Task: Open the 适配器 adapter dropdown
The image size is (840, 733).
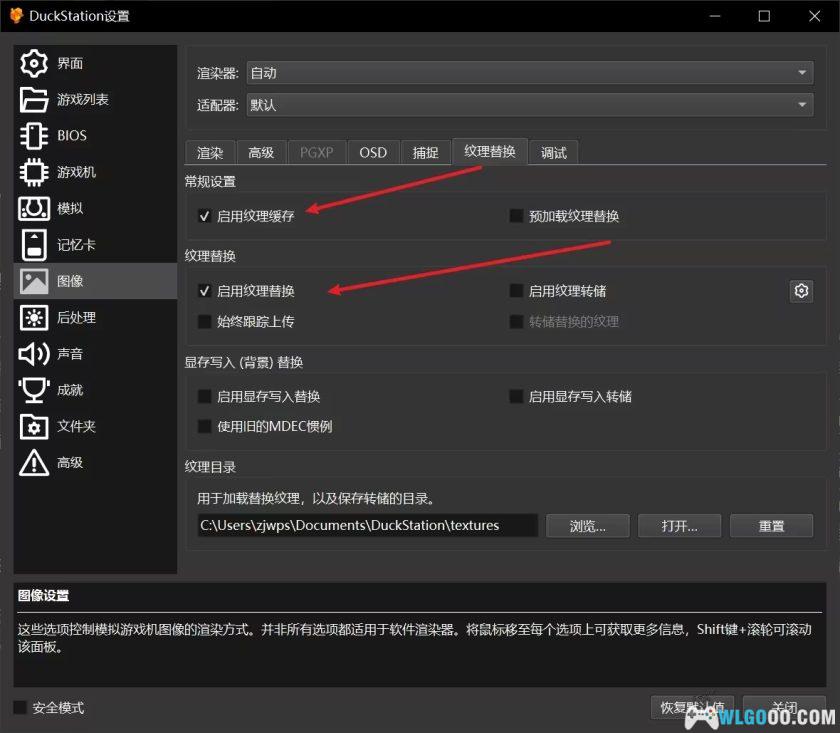Action: click(x=530, y=104)
